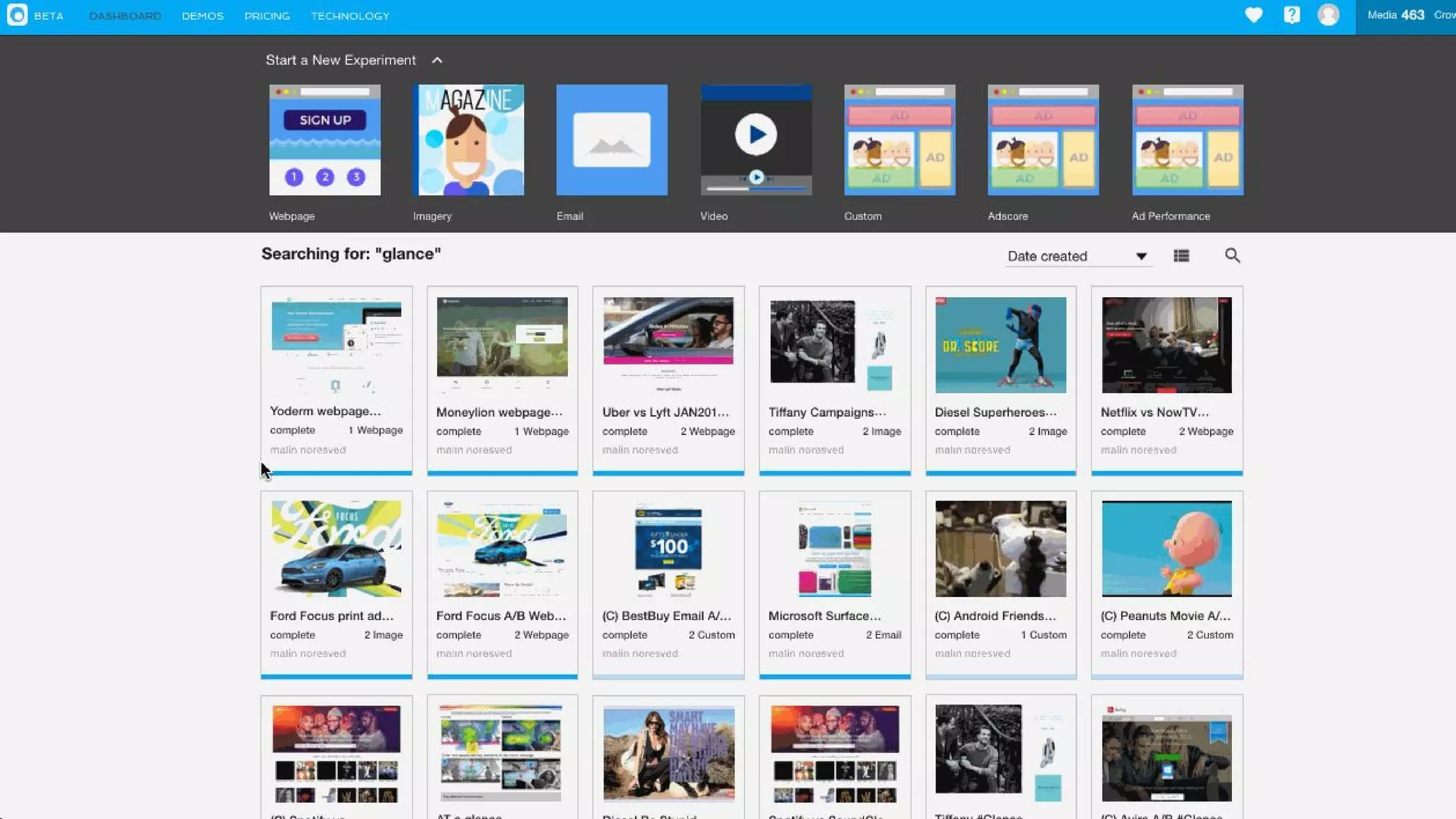Open the Technology menu item
This screenshot has width=1456, height=819.
point(350,16)
